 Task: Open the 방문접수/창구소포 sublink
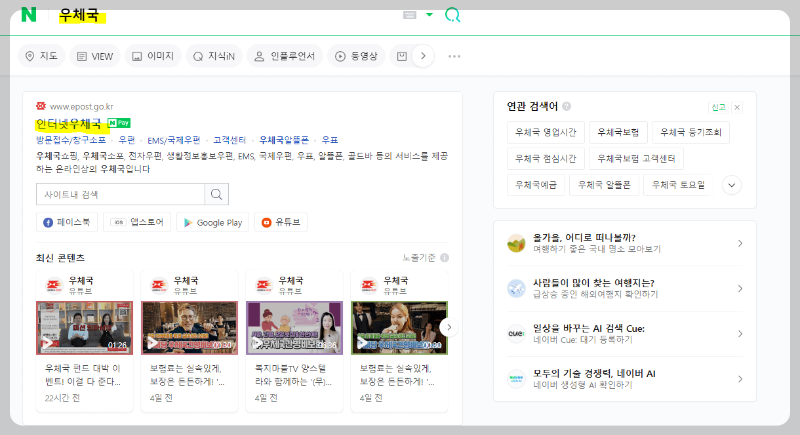(x=71, y=140)
